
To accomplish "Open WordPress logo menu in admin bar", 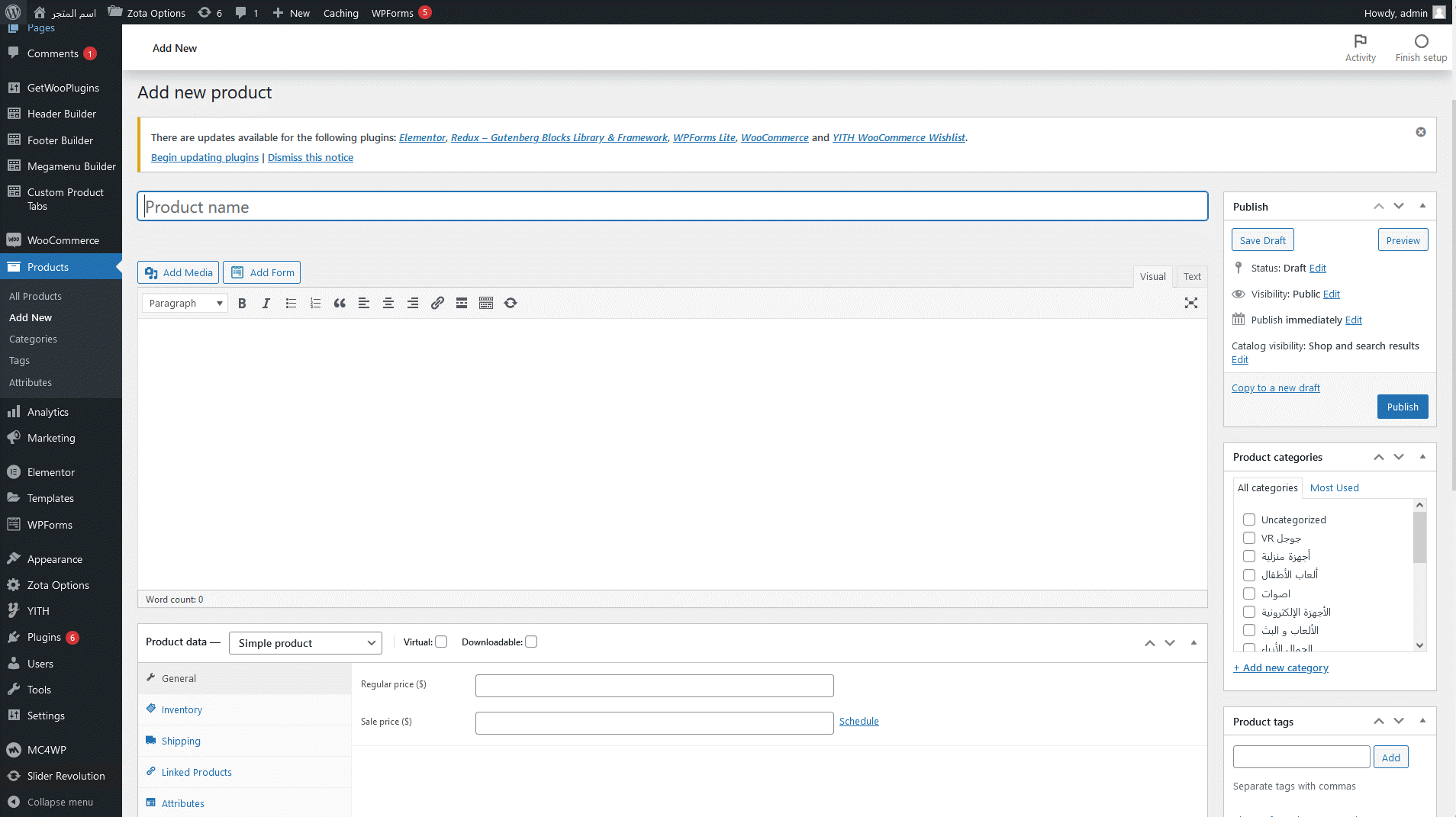I will [x=13, y=12].
